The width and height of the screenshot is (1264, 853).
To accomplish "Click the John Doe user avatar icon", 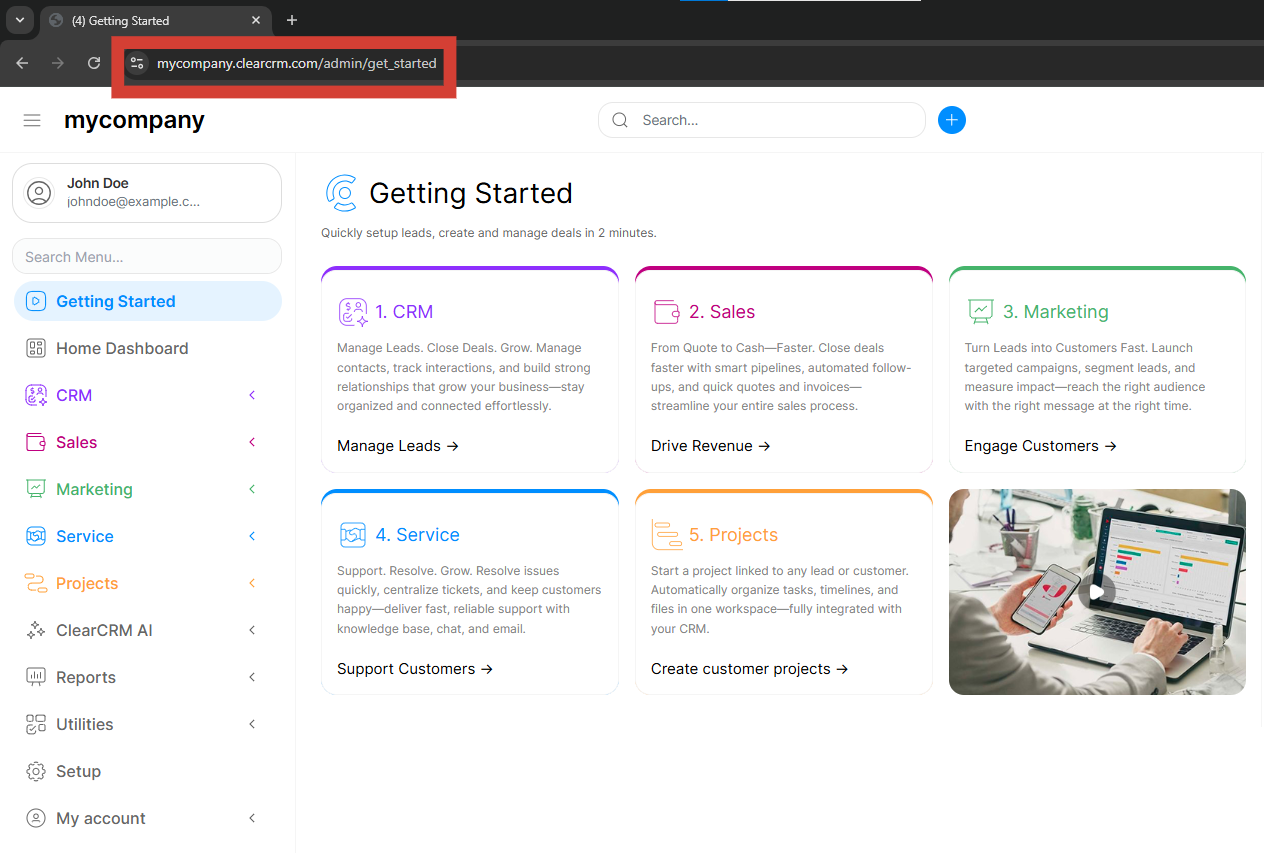I will point(39,193).
